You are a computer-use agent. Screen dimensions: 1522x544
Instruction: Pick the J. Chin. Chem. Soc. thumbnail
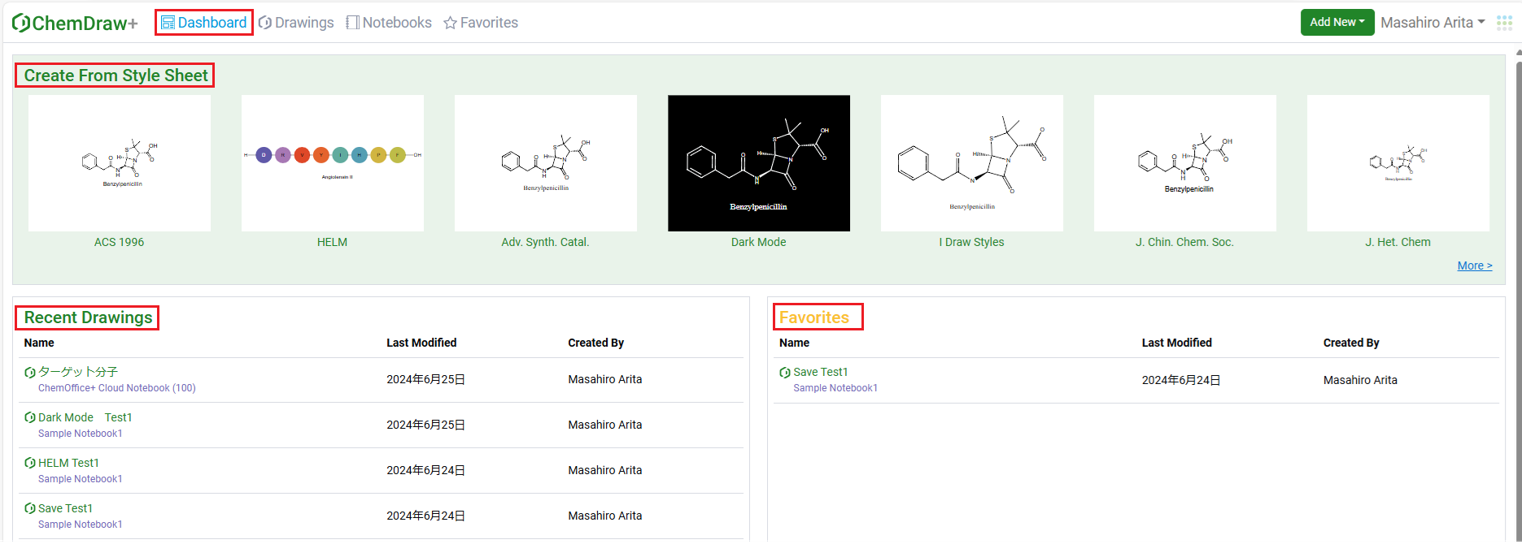pos(1184,163)
